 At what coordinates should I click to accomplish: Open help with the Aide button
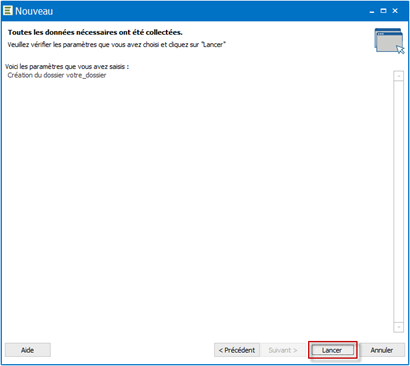28,350
